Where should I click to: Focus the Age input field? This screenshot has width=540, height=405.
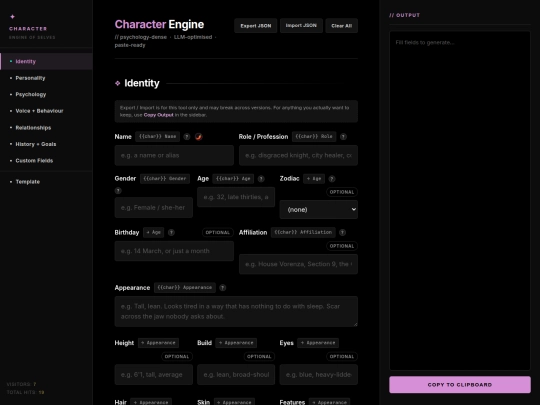(236, 197)
